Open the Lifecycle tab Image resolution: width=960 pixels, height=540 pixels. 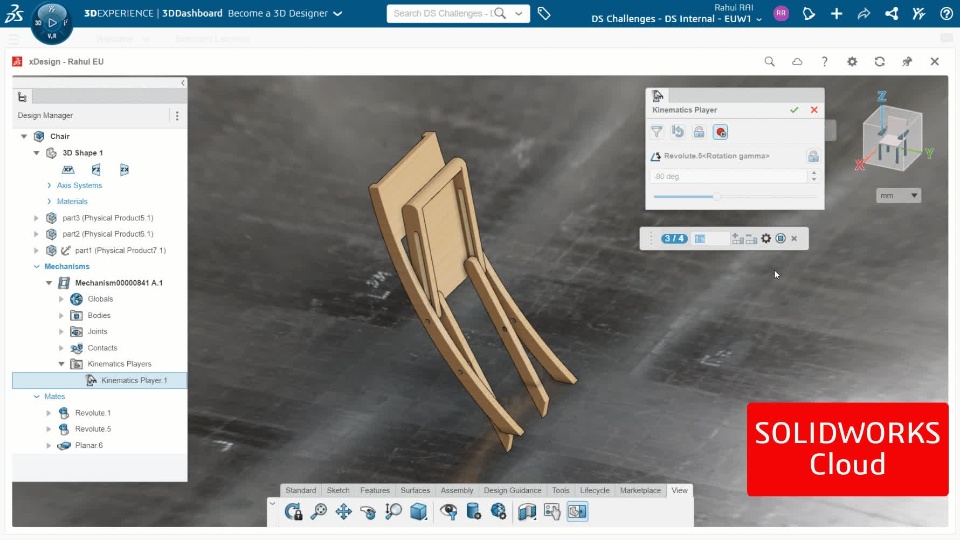coord(594,490)
